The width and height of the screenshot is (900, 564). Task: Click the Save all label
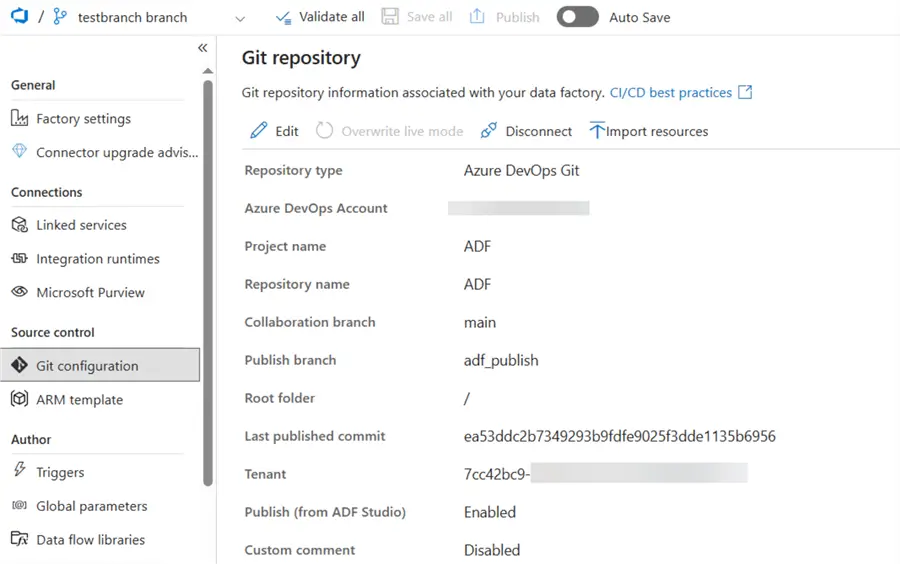tap(429, 17)
